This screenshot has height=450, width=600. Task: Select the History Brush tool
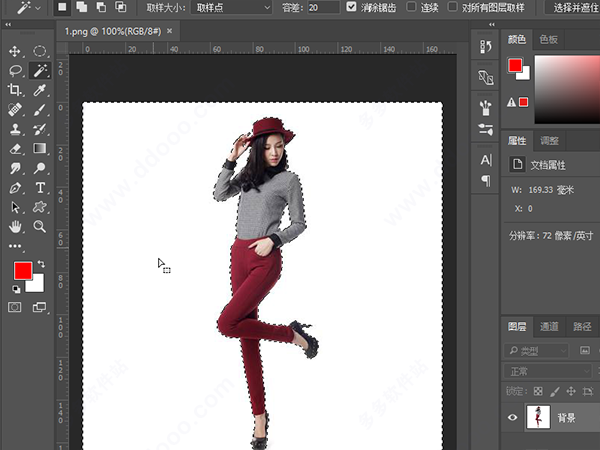(x=39, y=129)
